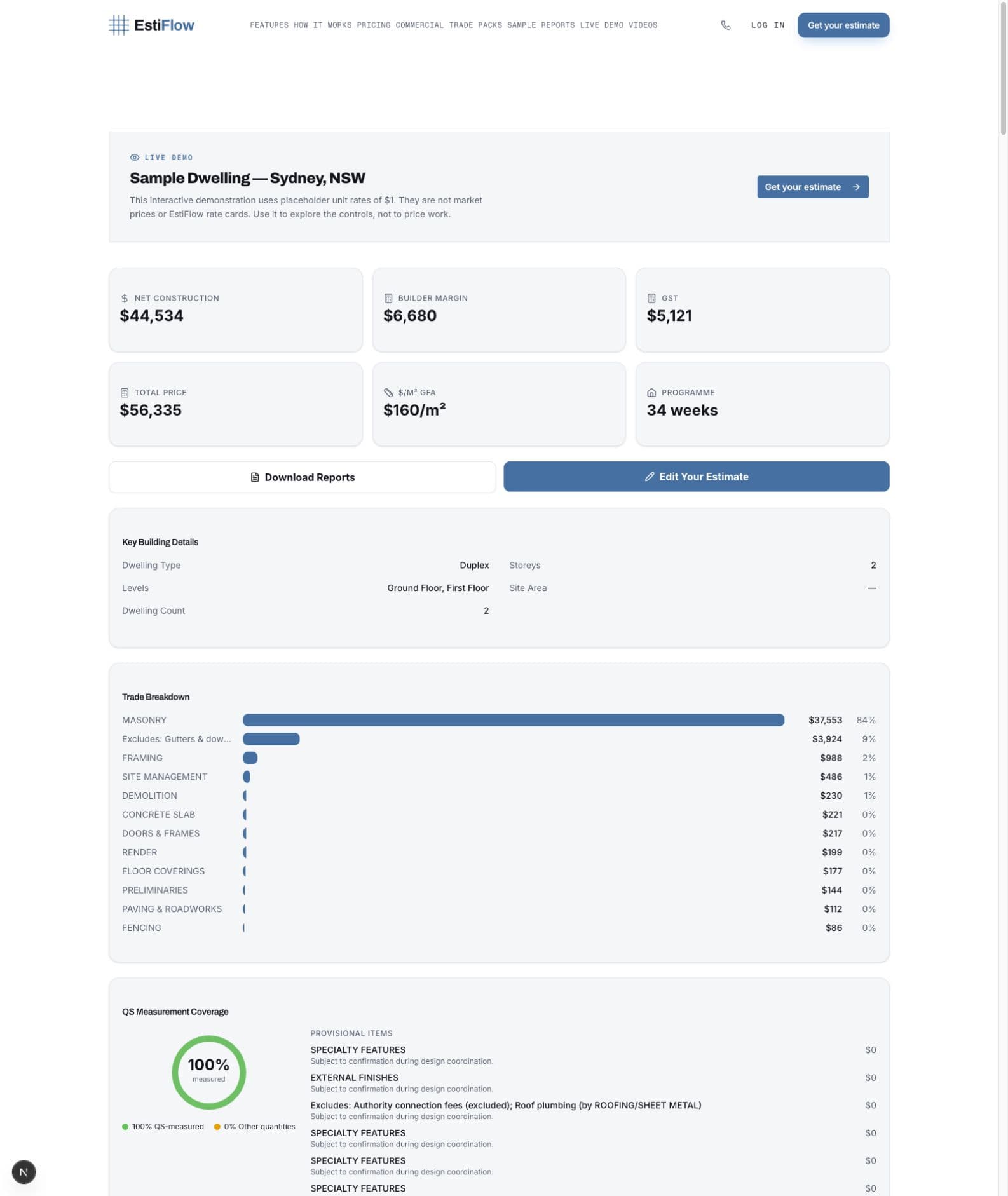Screen dimensions: 1008x1196
Task: Click the MASONRY bar in Trade Breakdown
Action: [x=514, y=720]
